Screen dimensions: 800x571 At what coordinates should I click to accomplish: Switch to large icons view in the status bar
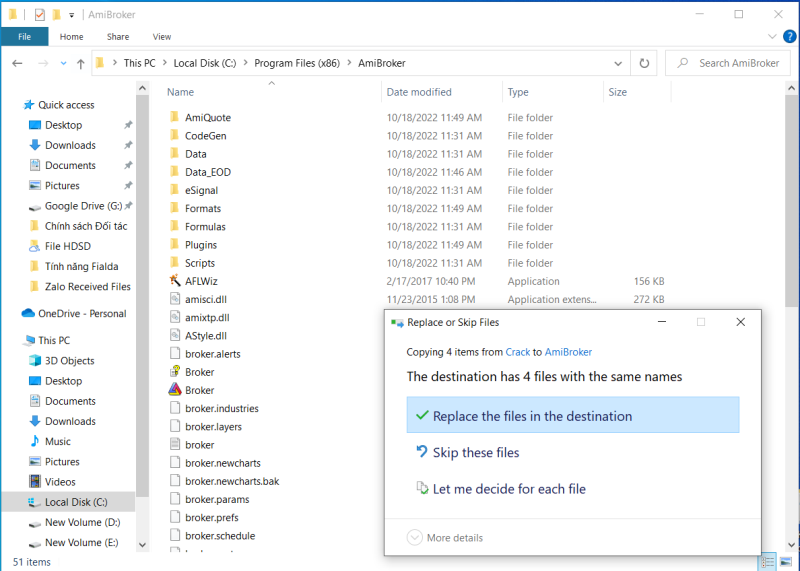[786, 562]
